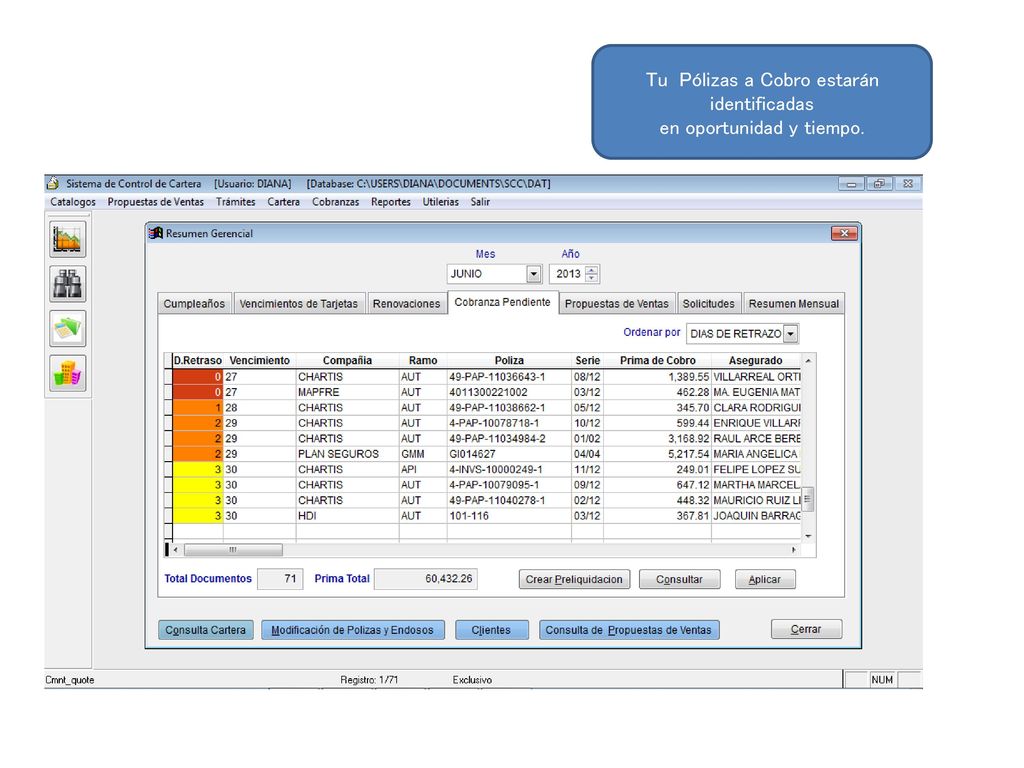Click the Aplicar button
The image size is (1024, 768).
point(765,579)
